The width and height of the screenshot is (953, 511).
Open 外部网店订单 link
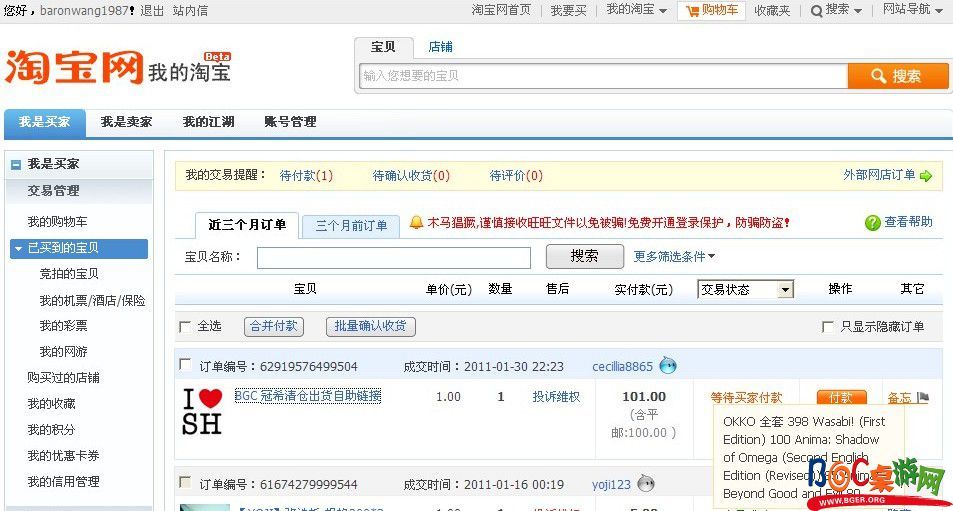pyautogui.click(x=879, y=175)
